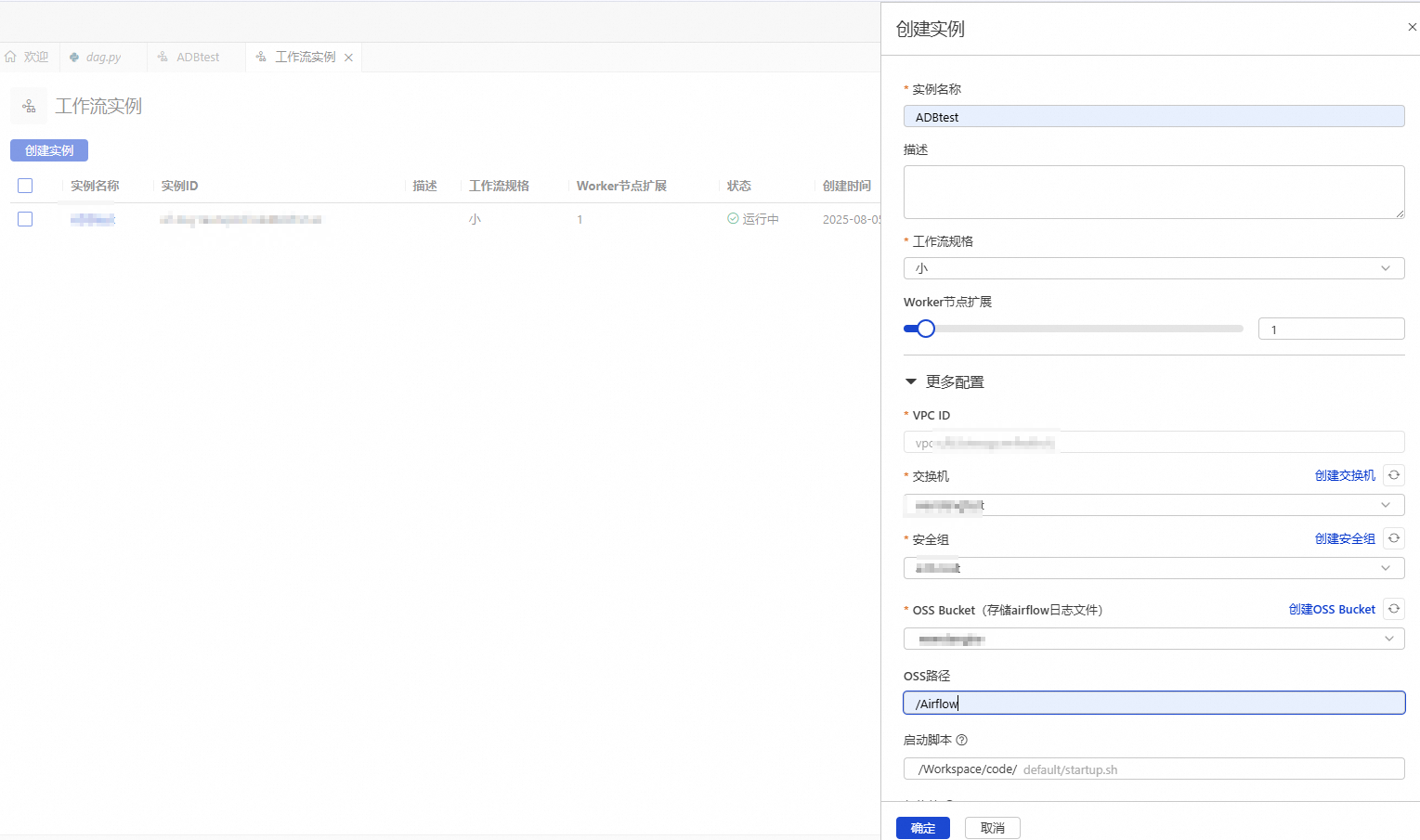Viewport: 1420px width, 840px height.
Task: Click the Worker节点扩展 slider handle
Action: coord(926,329)
